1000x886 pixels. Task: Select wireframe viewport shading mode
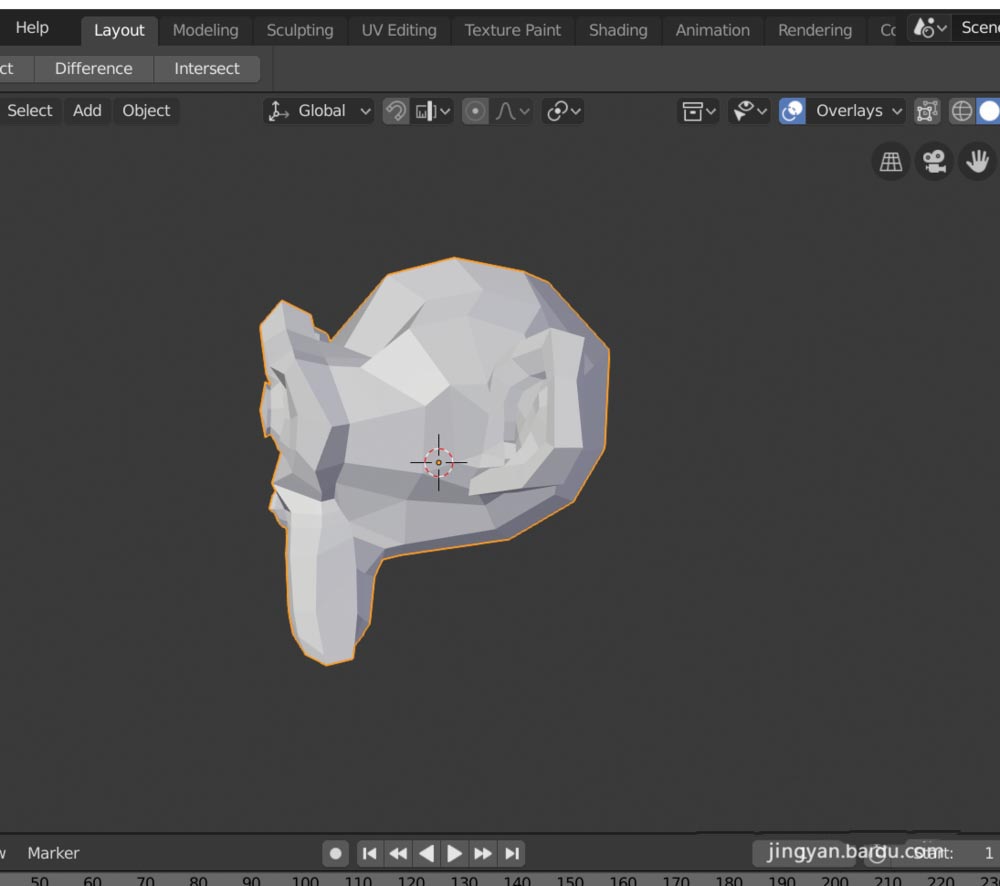coord(963,111)
